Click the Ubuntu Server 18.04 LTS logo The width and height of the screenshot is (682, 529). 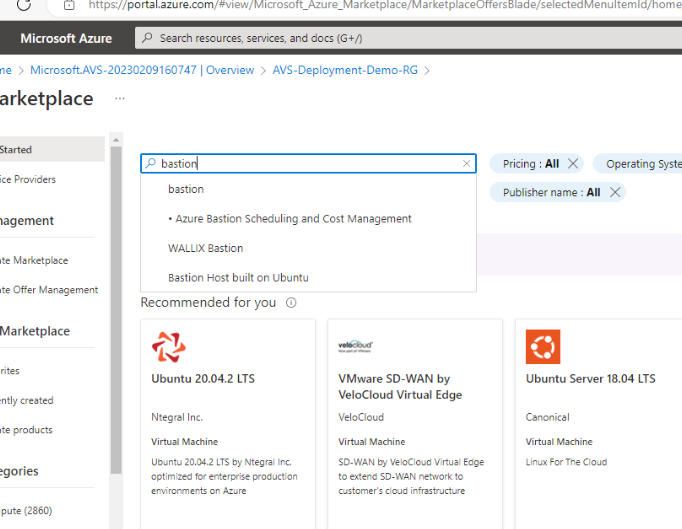[543, 346]
